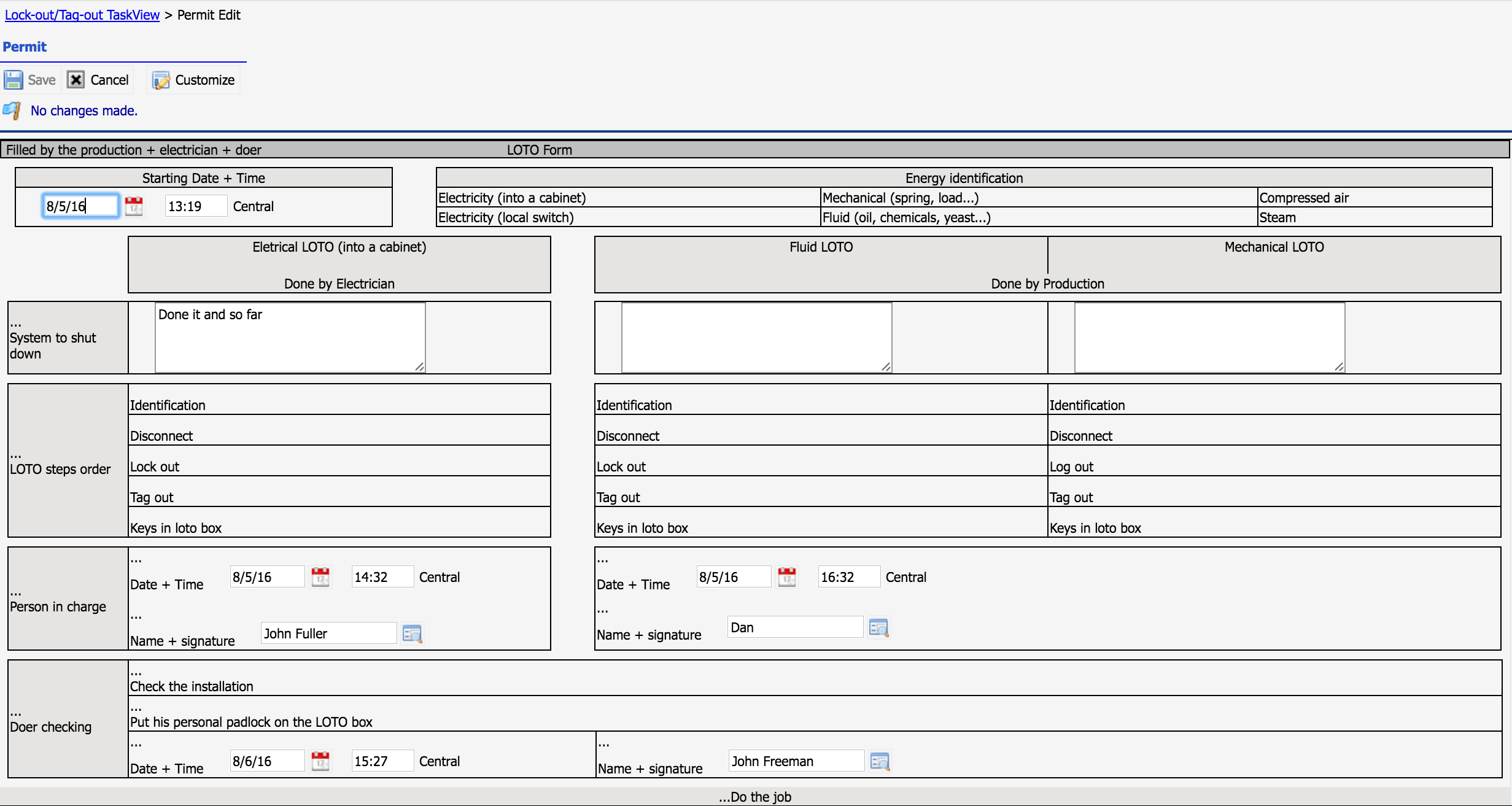
Task: Open calendar picker for Starting Date
Action: click(134, 206)
